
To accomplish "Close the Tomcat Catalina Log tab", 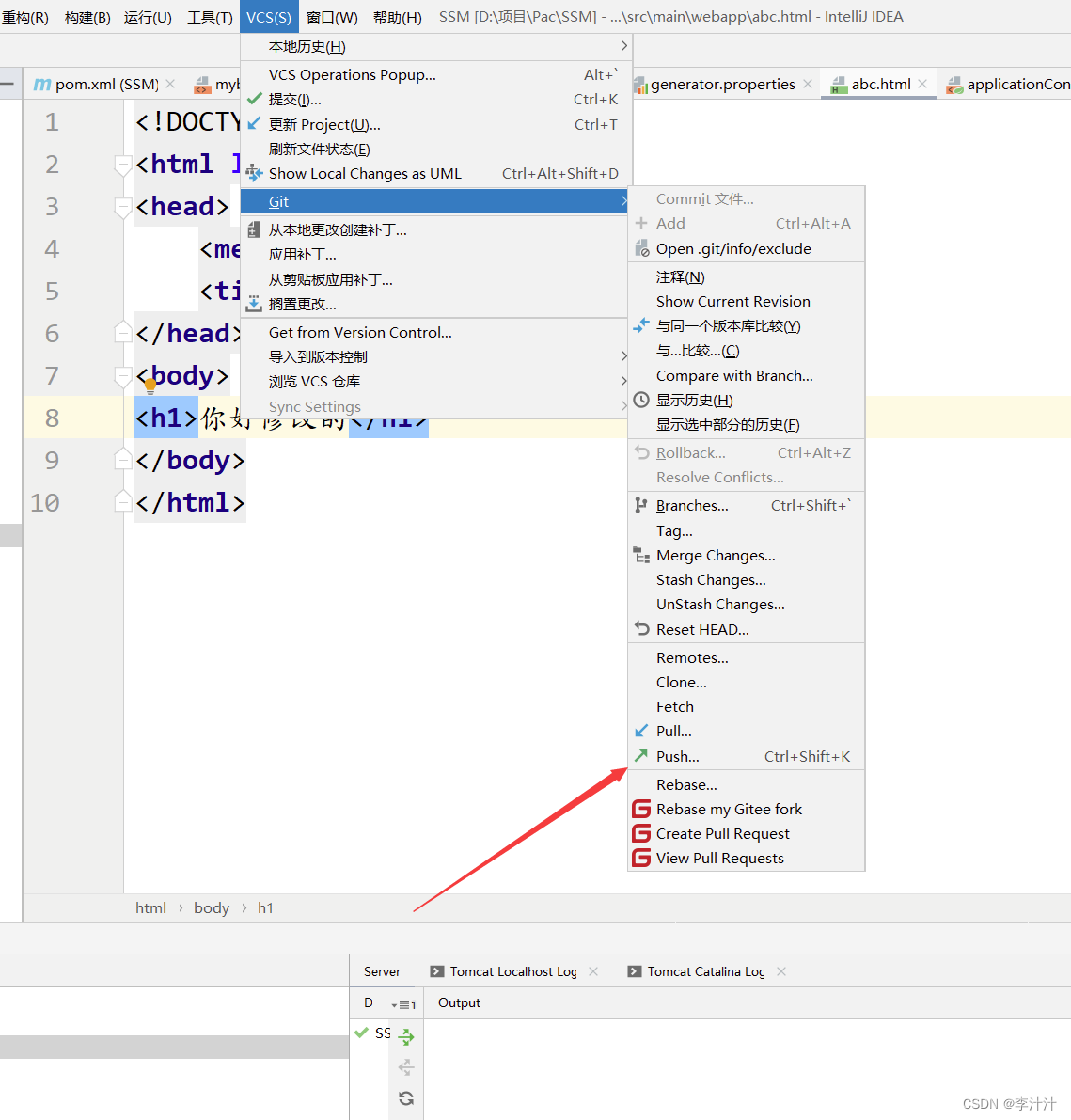I will pyautogui.click(x=781, y=971).
